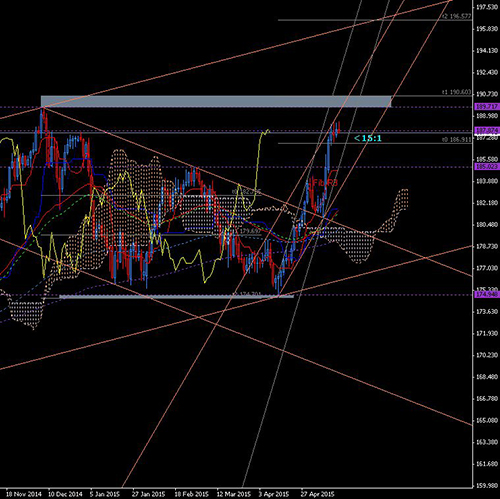
Task: Click the 171.930 price axis label
Action: (487, 333)
